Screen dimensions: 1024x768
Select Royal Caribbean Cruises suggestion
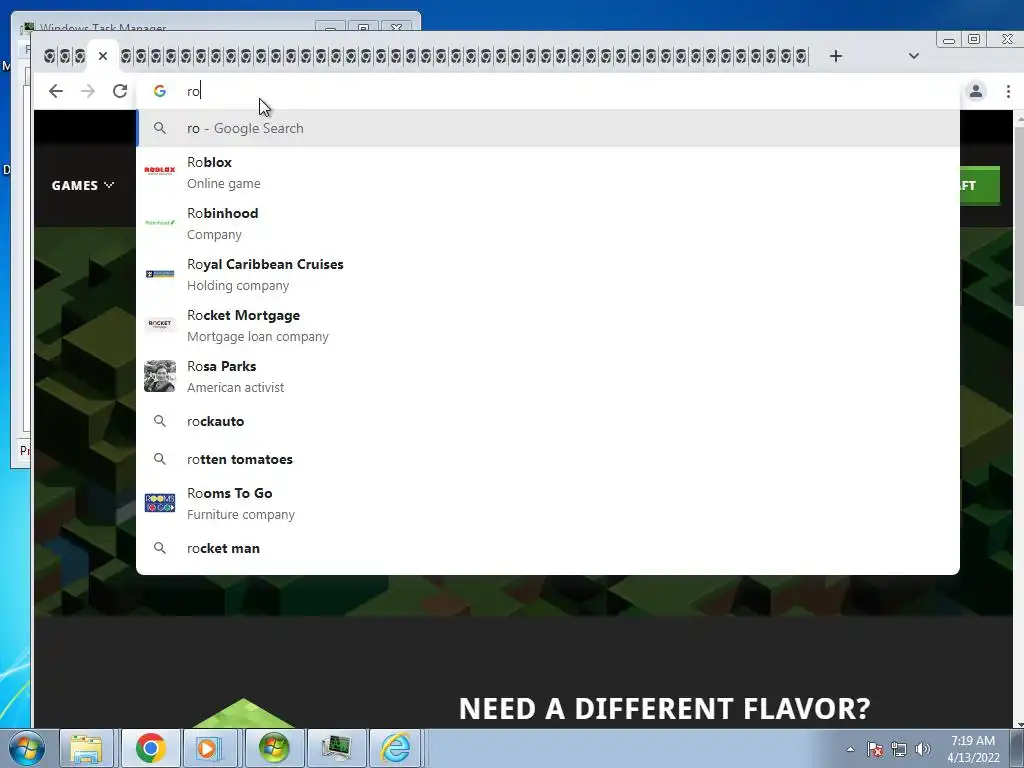(x=548, y=274)
